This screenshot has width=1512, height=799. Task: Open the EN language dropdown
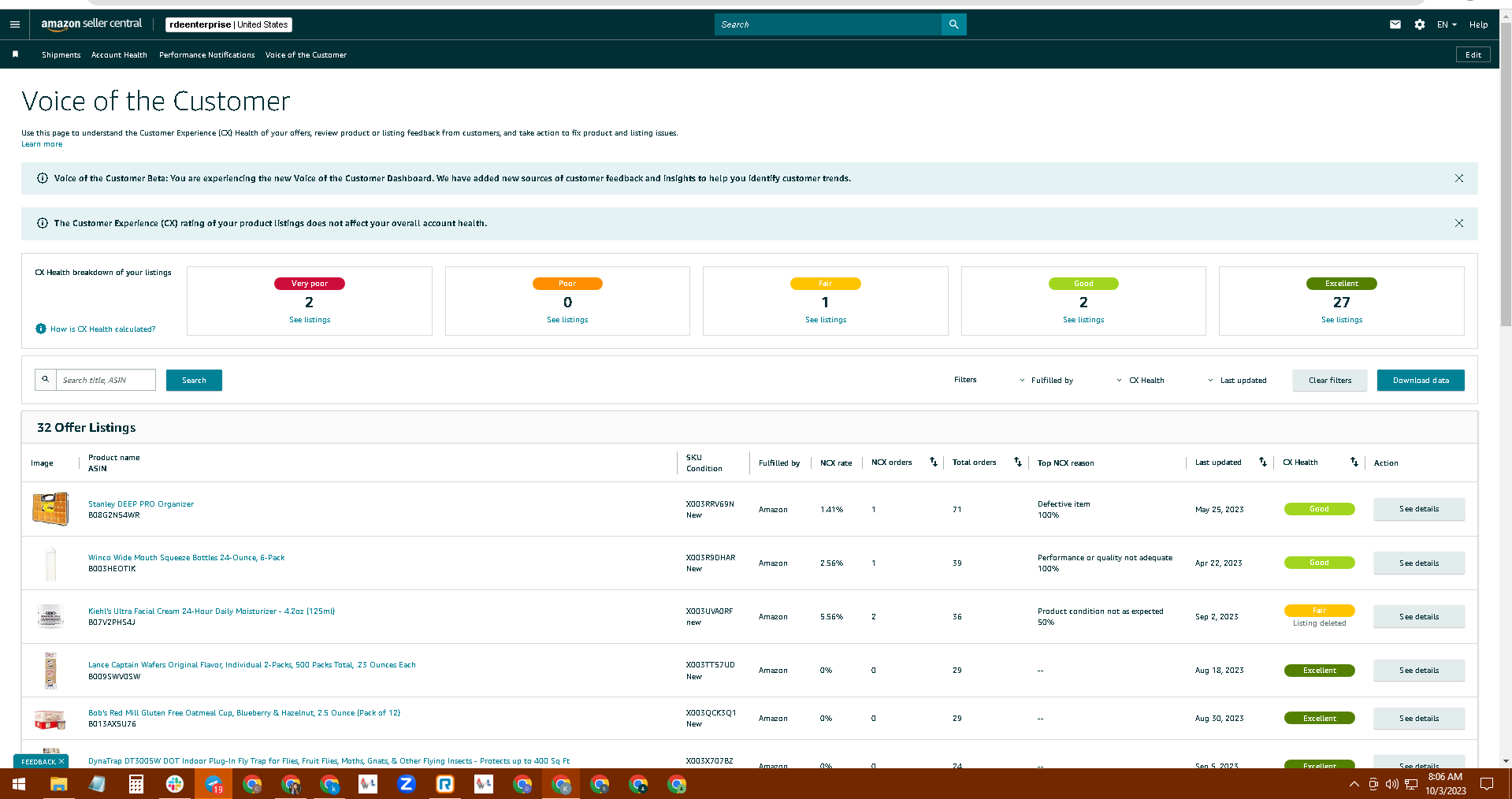(x=1447, y=24)
